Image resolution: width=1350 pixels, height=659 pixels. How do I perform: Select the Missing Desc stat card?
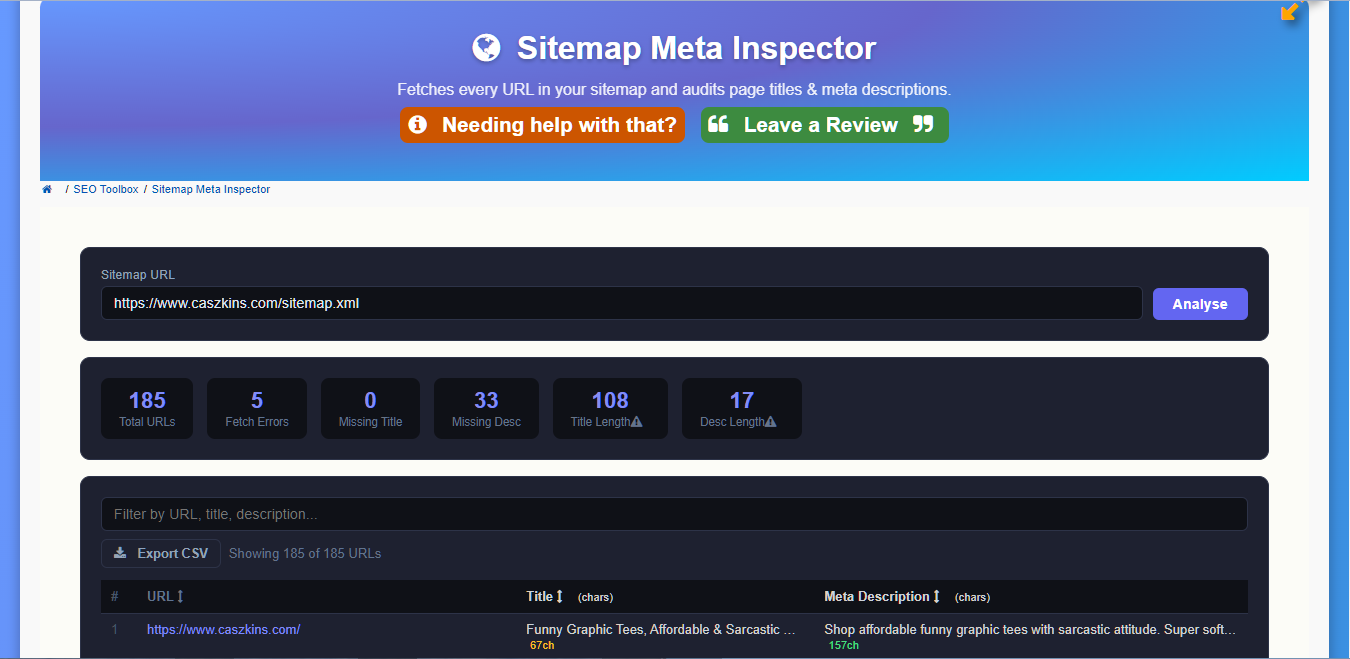(486, 408)
